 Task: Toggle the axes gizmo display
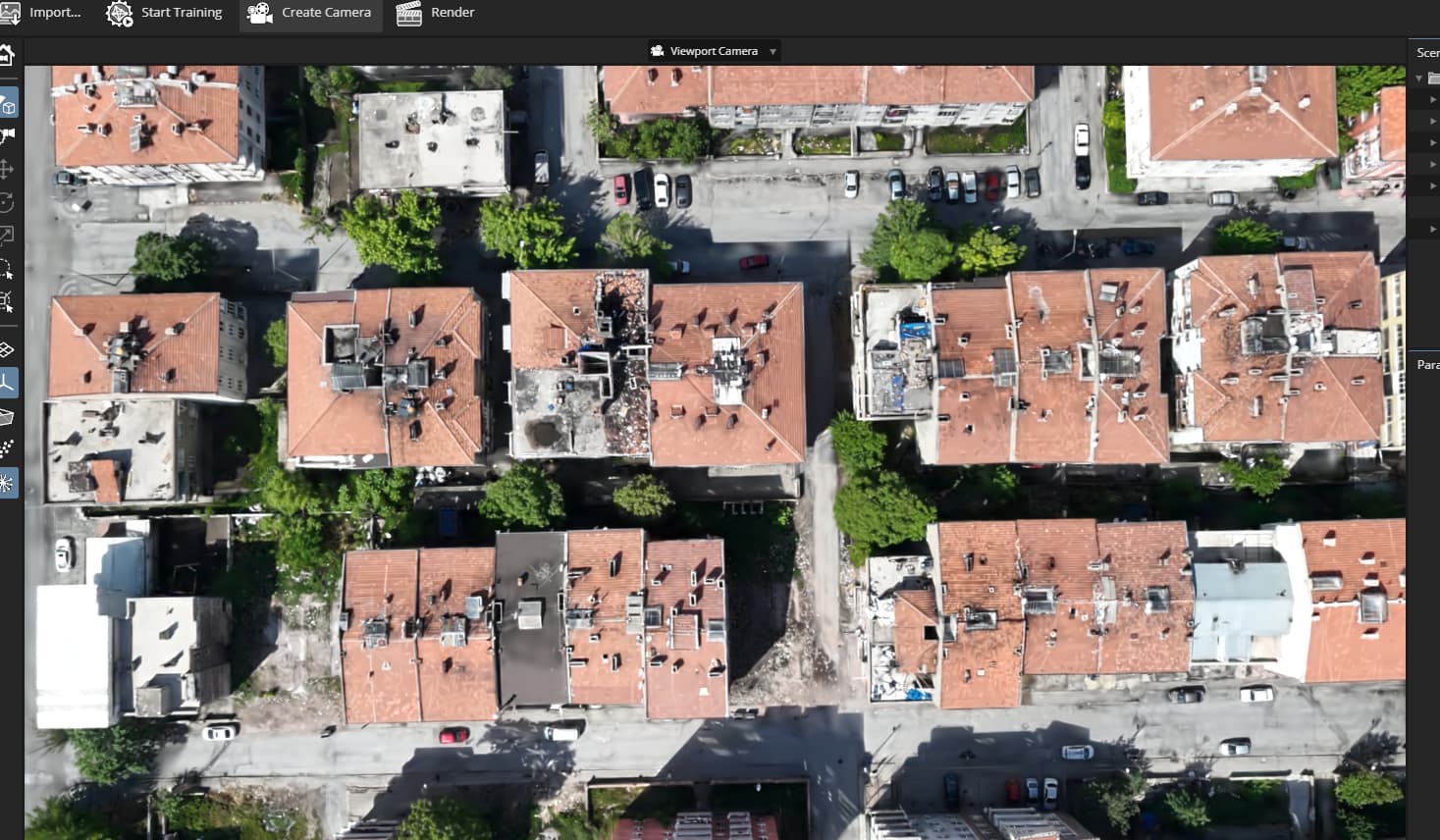(8, 383)
